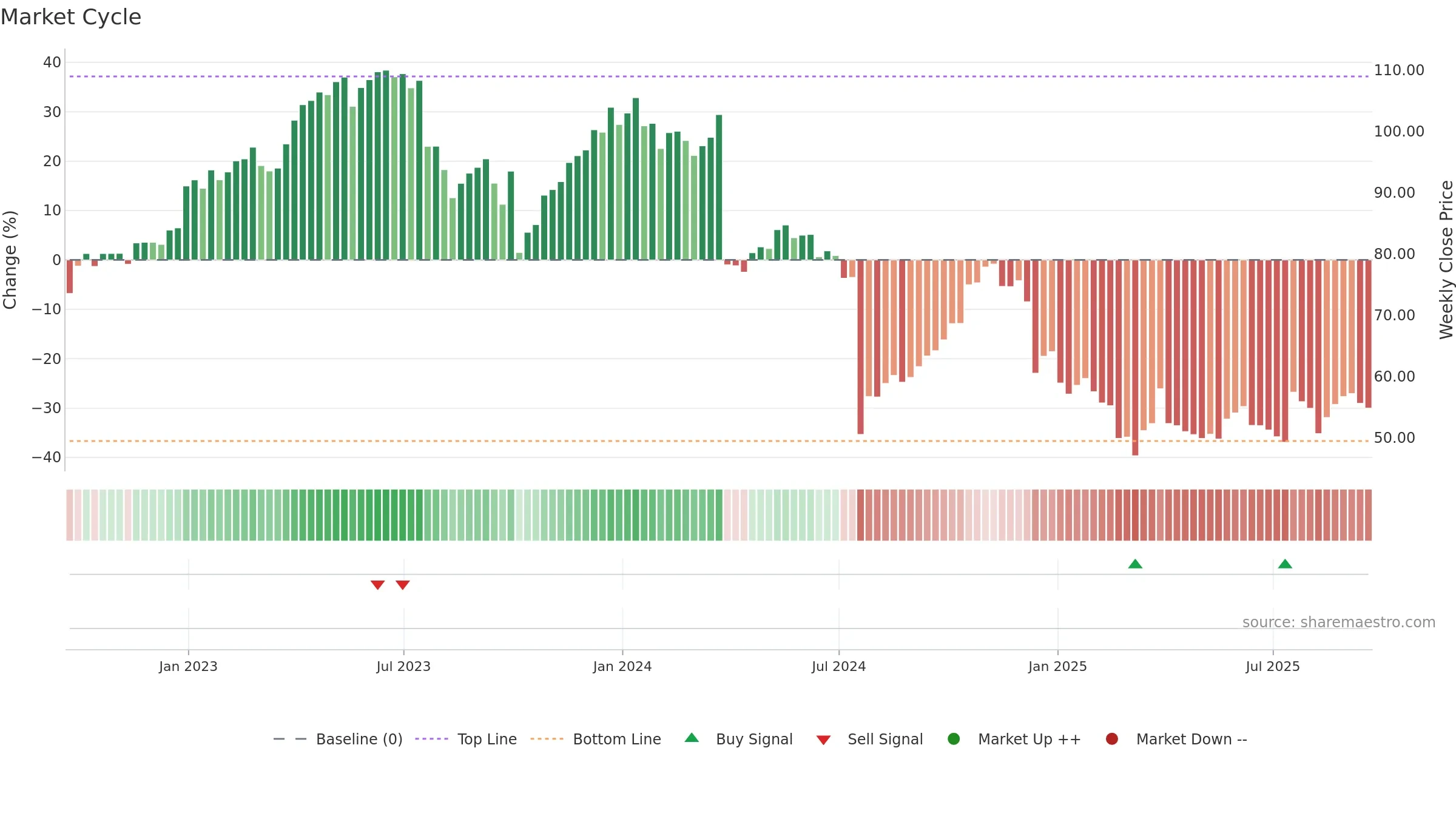Click the Sell Signal legend text
This screenshot has height=819, width=1456.
tap(885, 739)
